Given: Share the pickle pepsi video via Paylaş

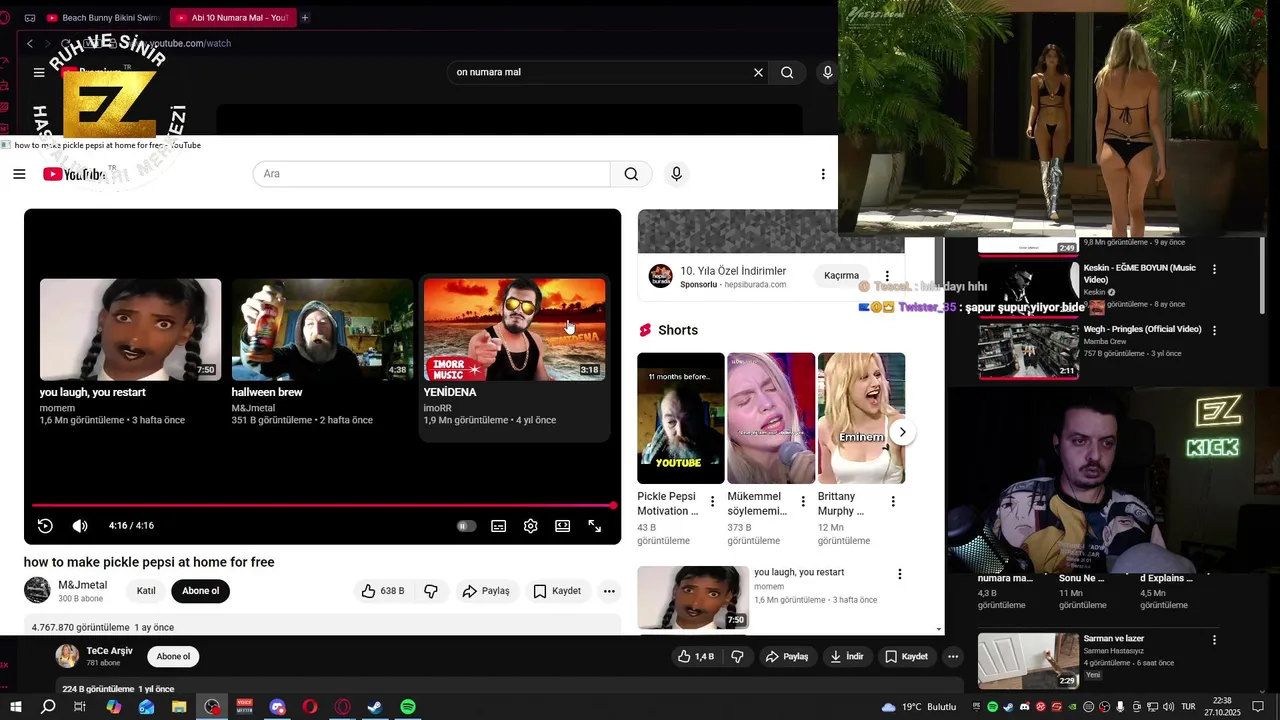Looking at the screenshot, I should tap(486, 591).
